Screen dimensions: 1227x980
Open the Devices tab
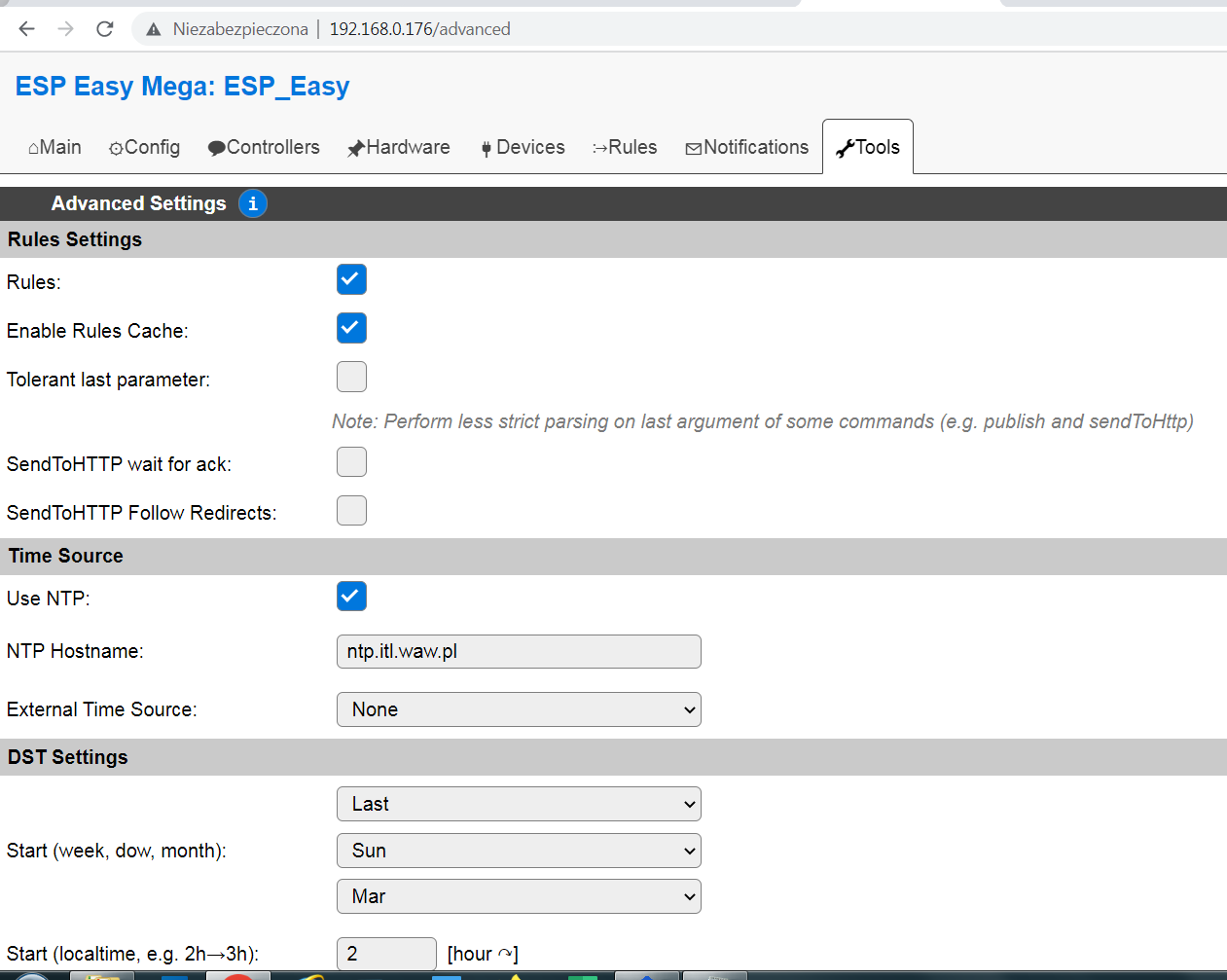(523, 147)
